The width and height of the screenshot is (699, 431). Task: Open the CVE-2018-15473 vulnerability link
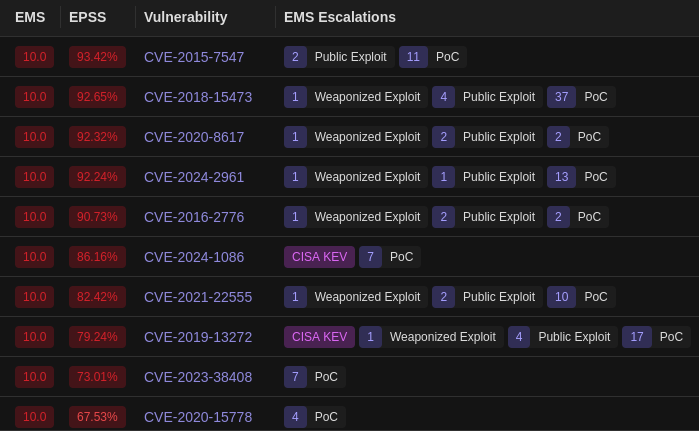(198, 97)
